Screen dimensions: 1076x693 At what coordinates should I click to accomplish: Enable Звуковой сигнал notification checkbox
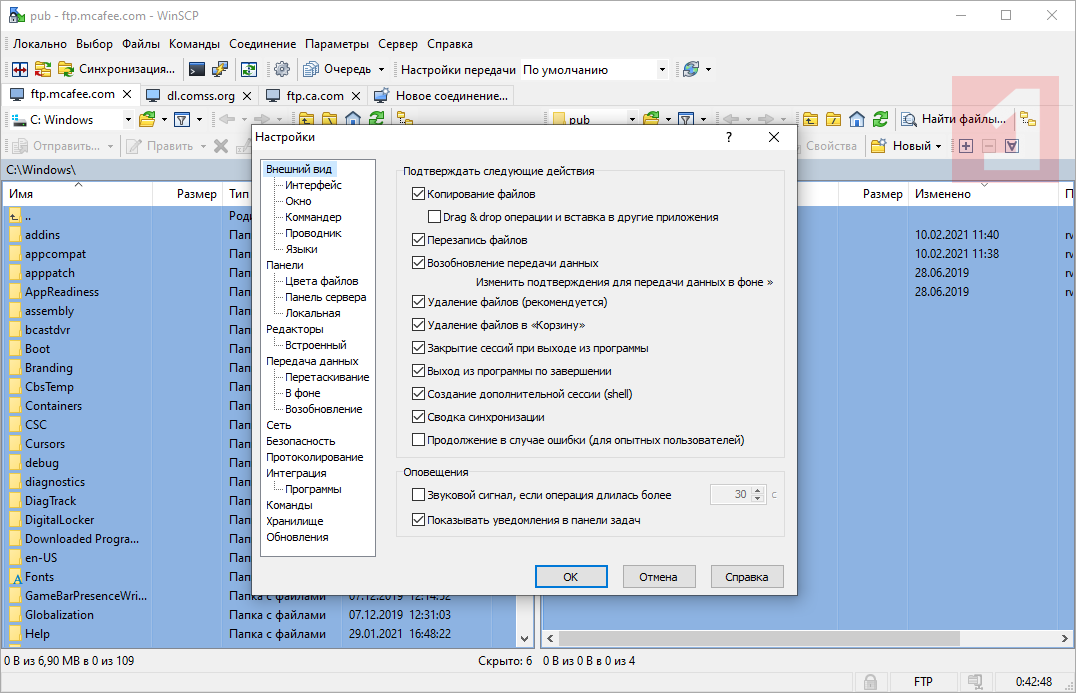[419, 495]
